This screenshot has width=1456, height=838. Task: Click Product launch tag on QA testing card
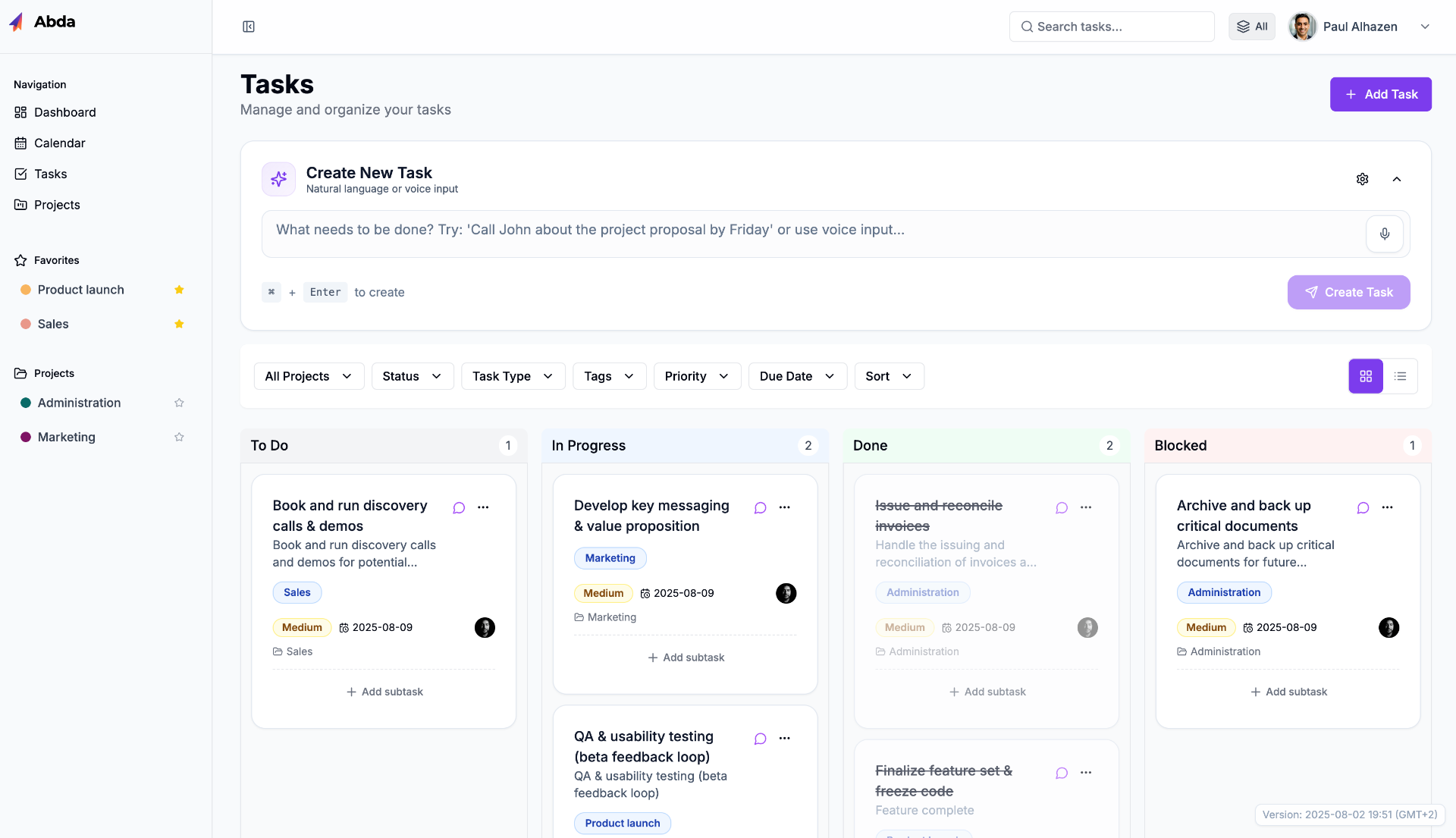click(x=622, y=824)
